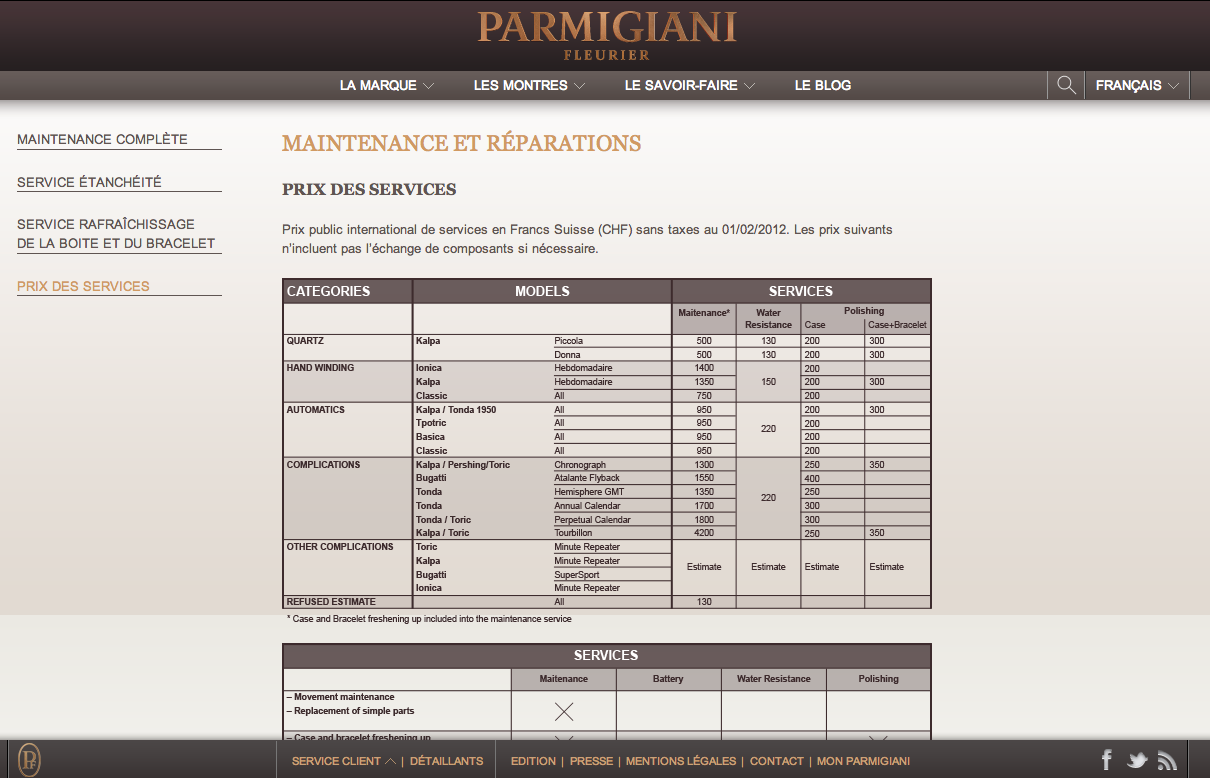1210x778 pixels.
Task: Click the MAINTENANCE ET RÉPARATIONS heading
Action: coord(461,143)
